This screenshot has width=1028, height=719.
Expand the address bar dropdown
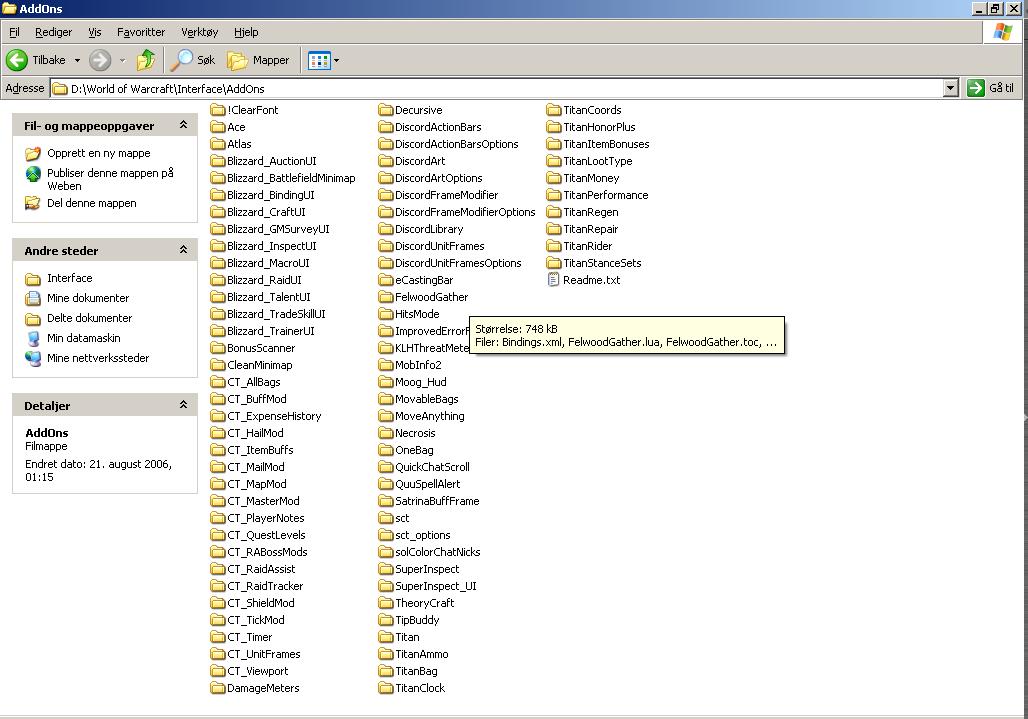[951, 88]
